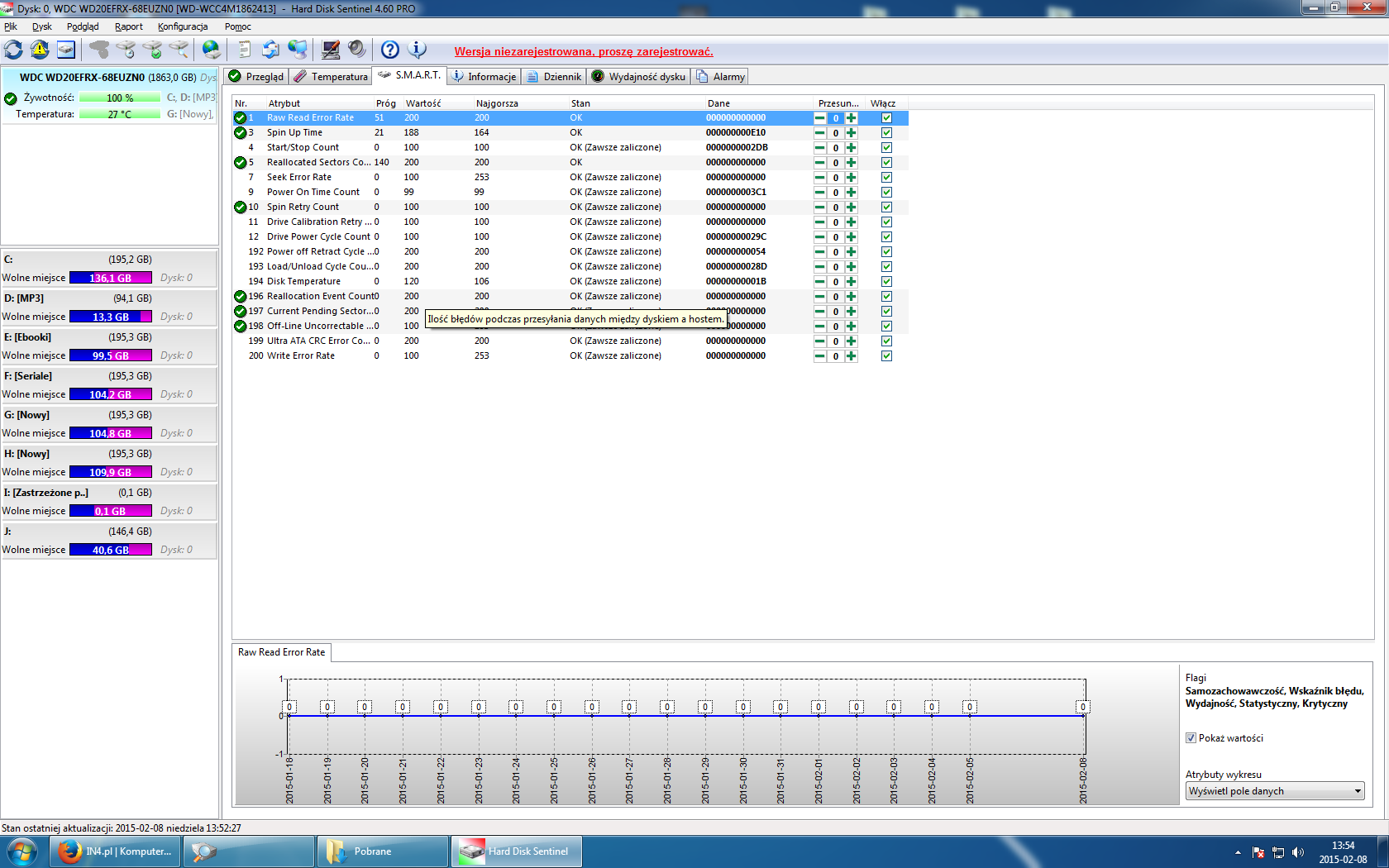Click green health status icon near Żywotność
Image resolution: width=1389 pixels, height=868 pixels.
point(11,98)
